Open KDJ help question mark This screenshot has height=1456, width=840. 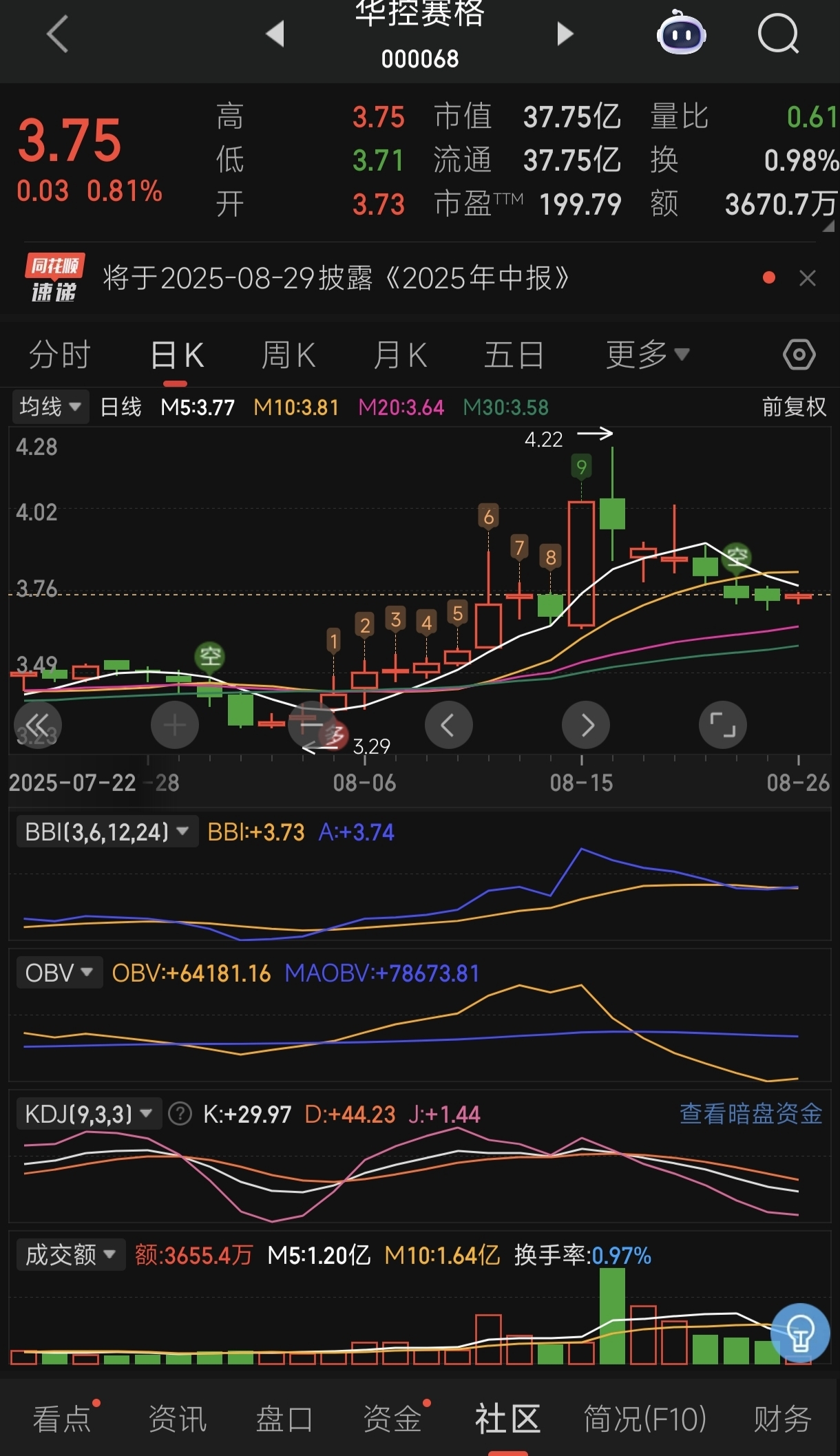click(x=180, y=1113)
